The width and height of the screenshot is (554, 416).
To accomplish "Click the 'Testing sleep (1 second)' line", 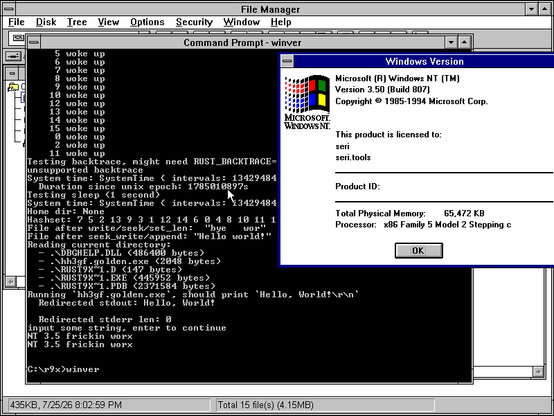I will pyautogui.click(x=94, y=195).
